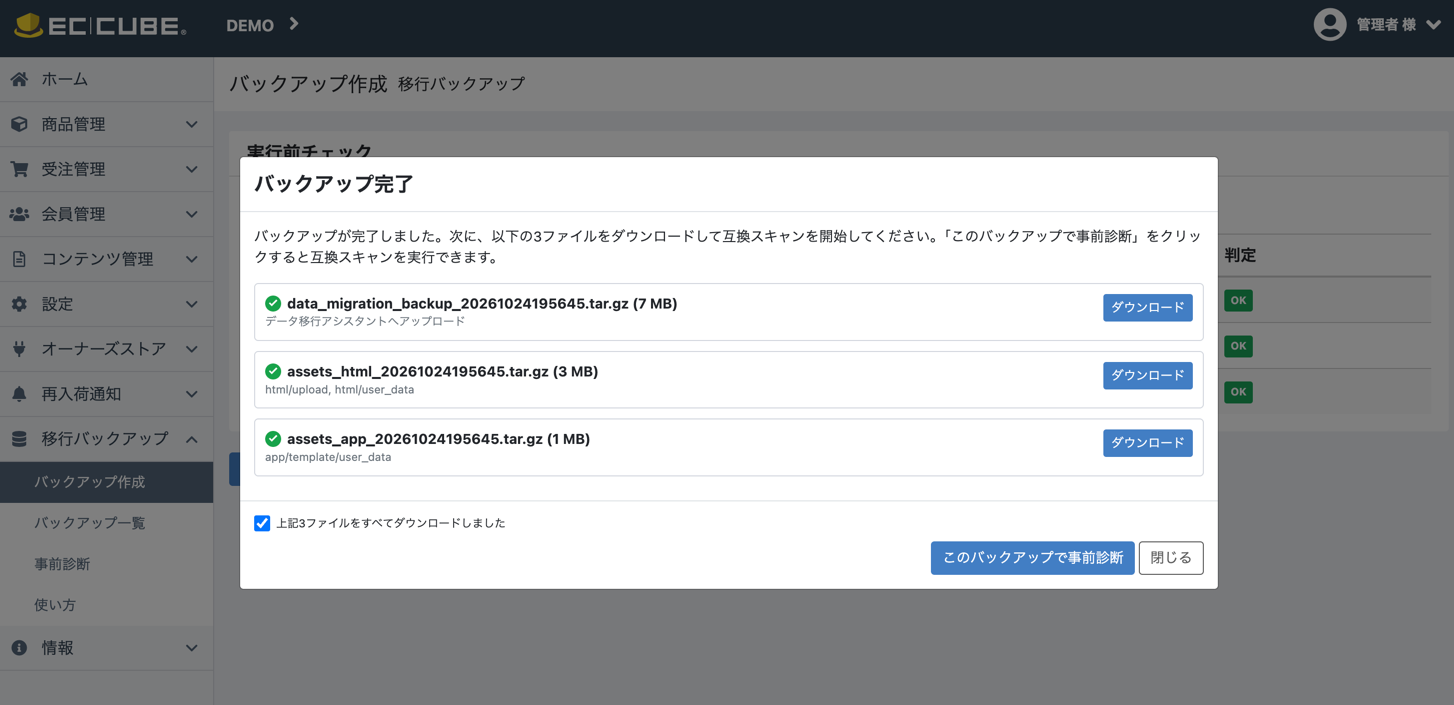
Task: Click green check icon beside assets_app file
Action: pos(273,438)
